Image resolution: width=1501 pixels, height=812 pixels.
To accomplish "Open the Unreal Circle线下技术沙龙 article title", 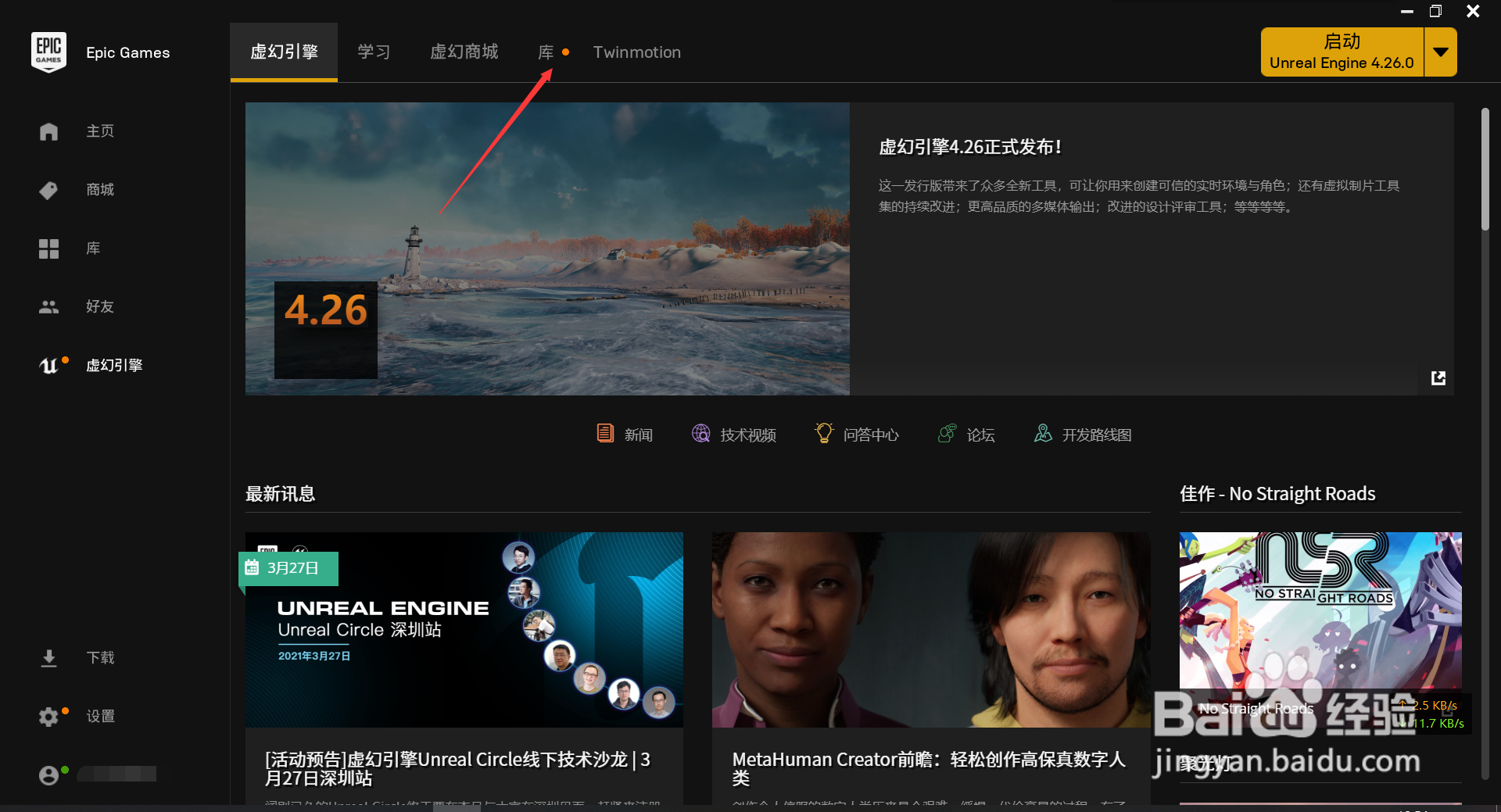I will click(458, 769).
